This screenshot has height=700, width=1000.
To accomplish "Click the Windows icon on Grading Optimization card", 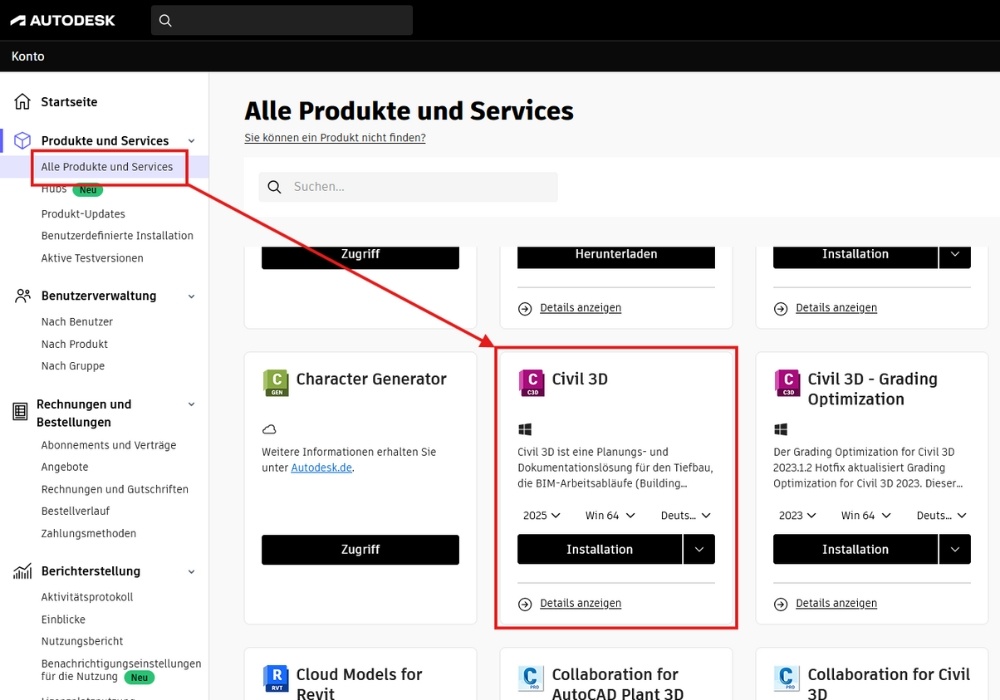I will [781, 429].
